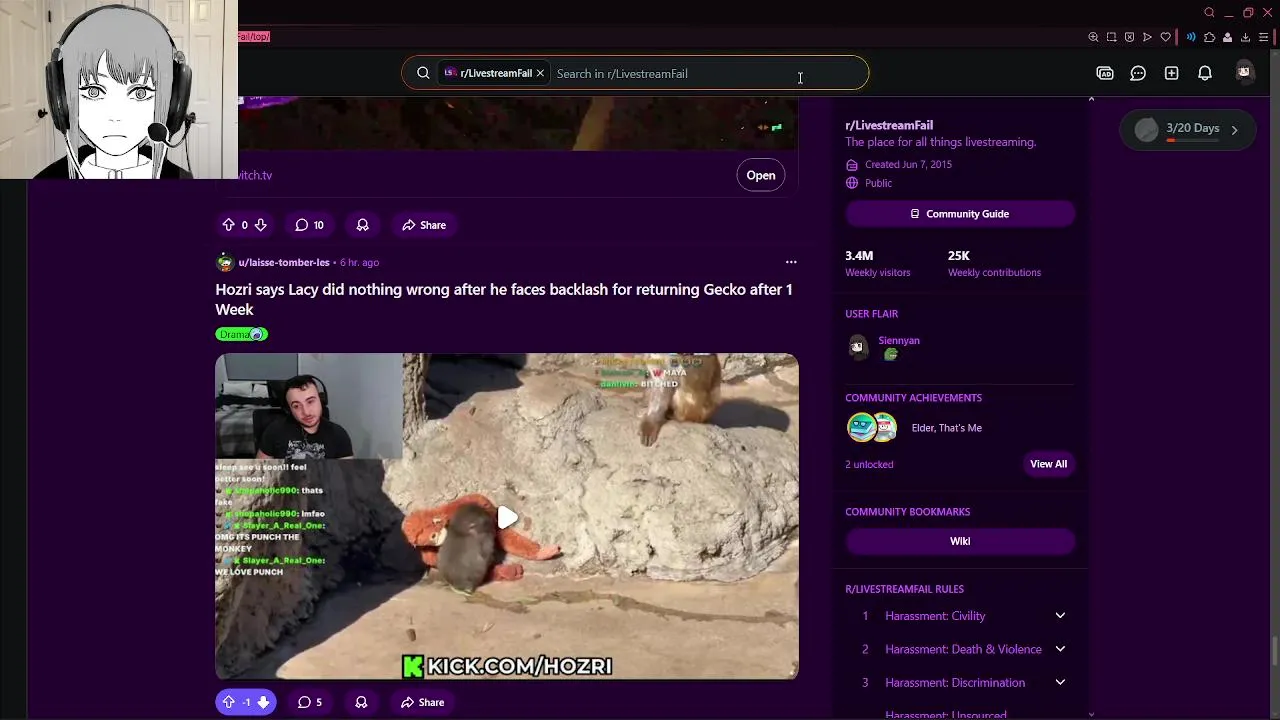This screenshot has width=1280, height=720.
Task: Open the partial twitch.tv link text
Action: coord(255,175)
